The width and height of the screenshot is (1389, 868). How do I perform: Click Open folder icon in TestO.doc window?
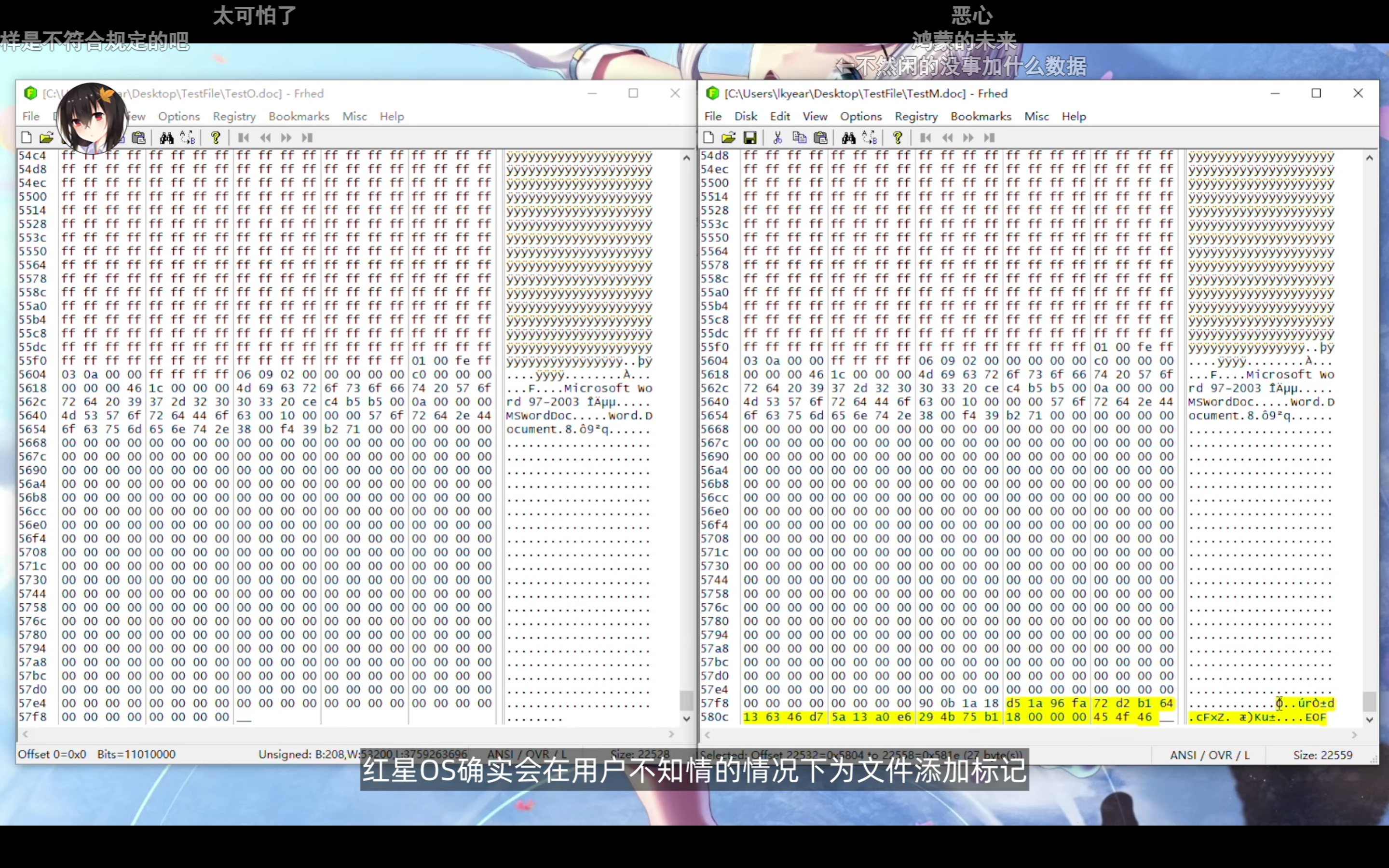click(x=46, y=138)
